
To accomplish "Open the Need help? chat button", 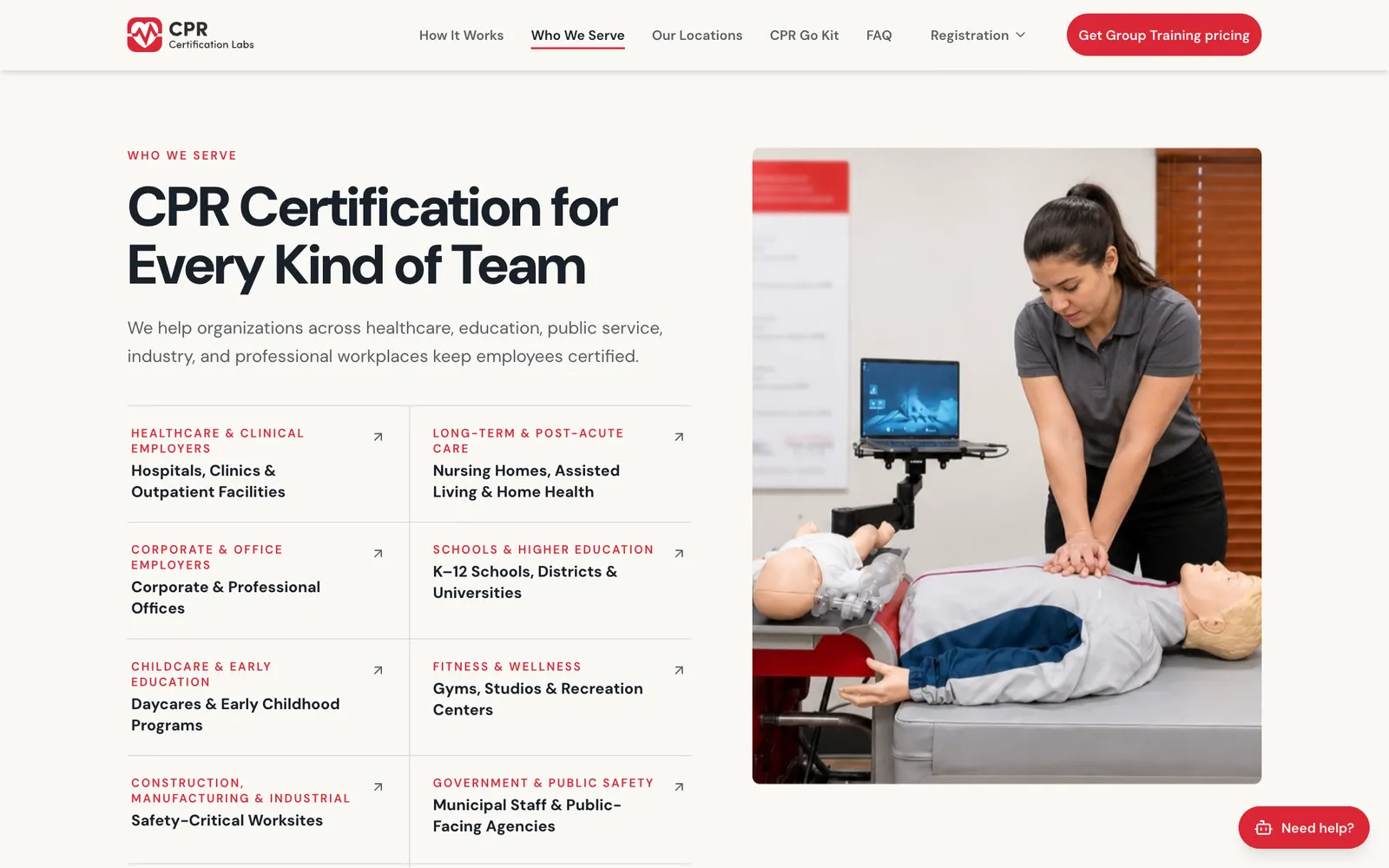I will pos(1303,828).
